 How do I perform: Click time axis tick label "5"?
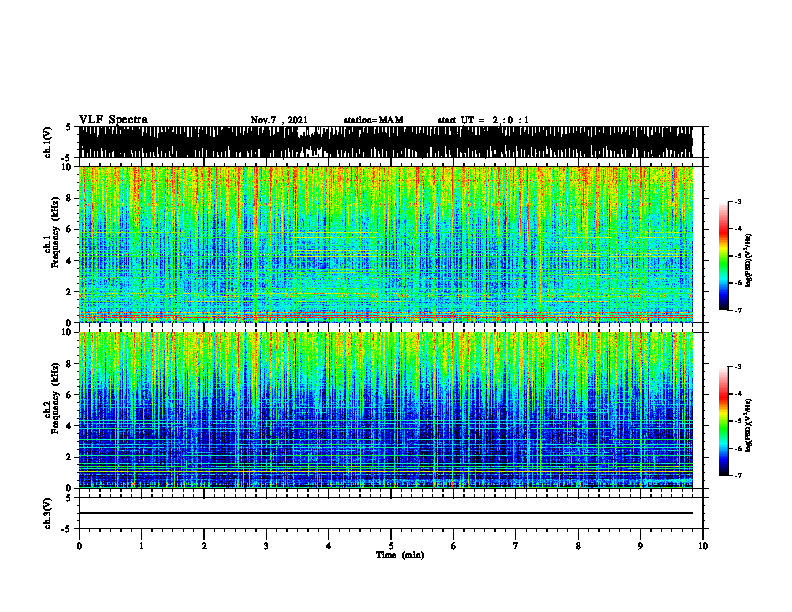(391, 545)
